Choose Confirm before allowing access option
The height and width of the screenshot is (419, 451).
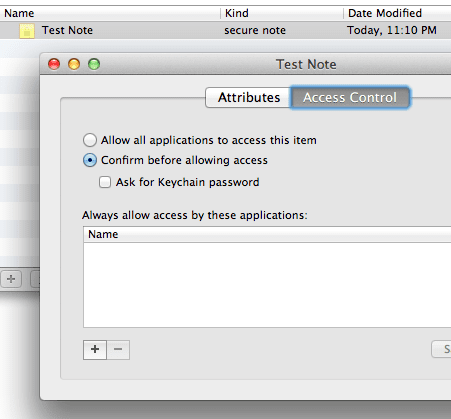click(x=90, y=160)
